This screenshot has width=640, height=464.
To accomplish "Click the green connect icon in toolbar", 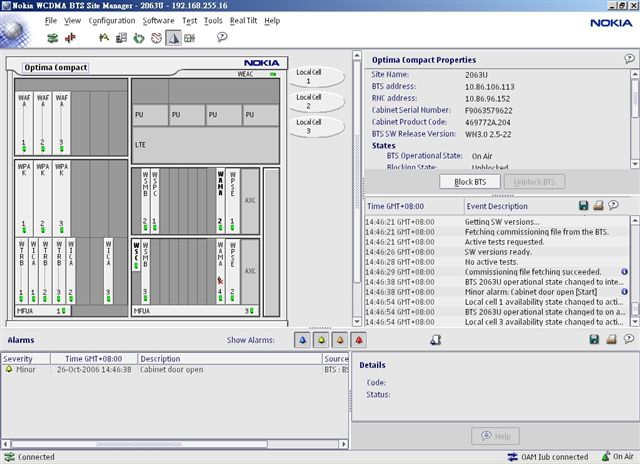I will coord(52,38).
